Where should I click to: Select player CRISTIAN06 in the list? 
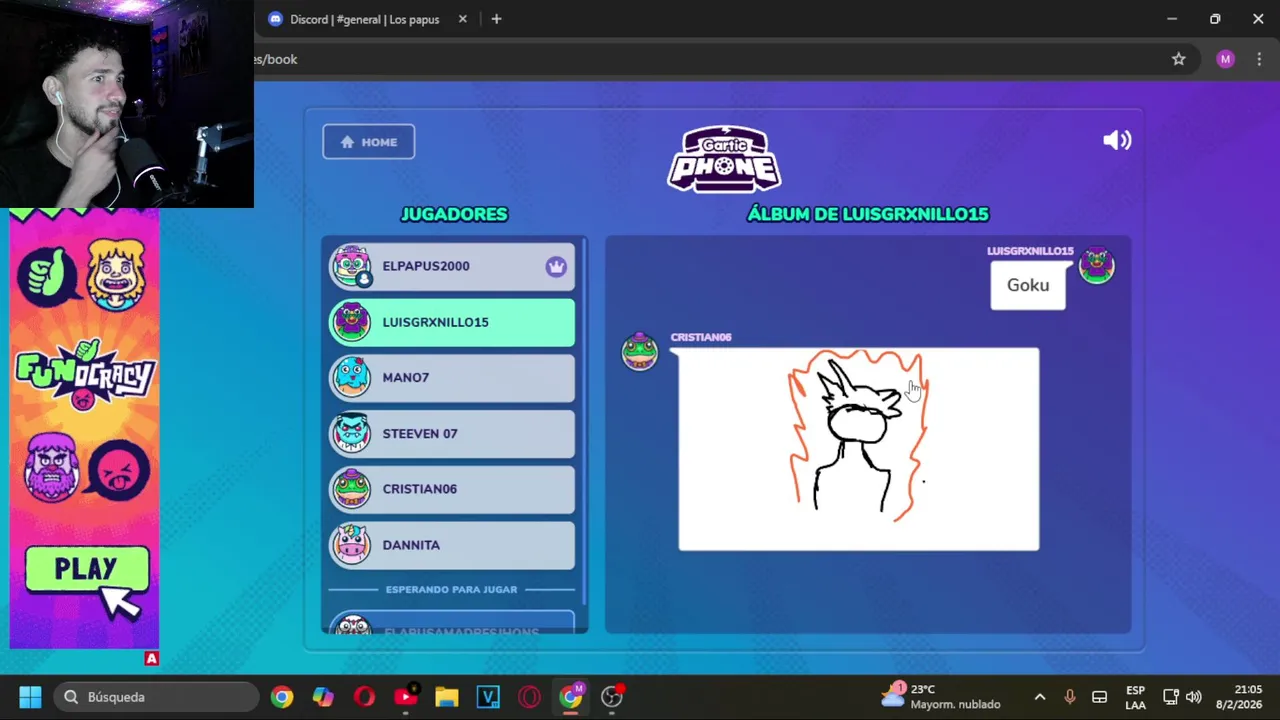pos(453,489)
